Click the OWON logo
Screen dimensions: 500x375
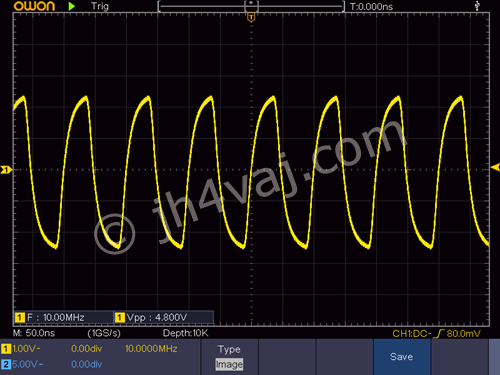pos(34,6)
